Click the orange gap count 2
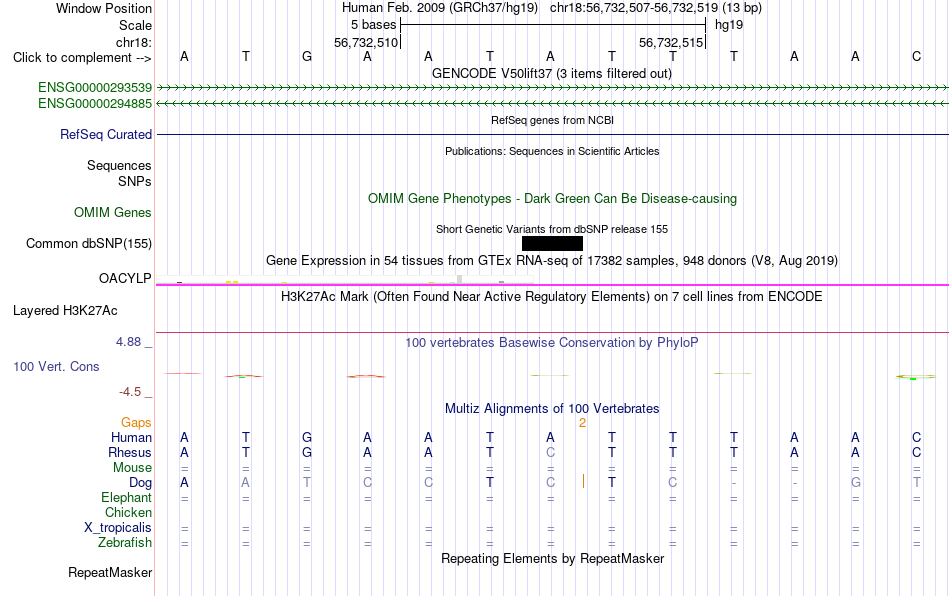Viewport: 950px width, 596px height. coord(582,423)
